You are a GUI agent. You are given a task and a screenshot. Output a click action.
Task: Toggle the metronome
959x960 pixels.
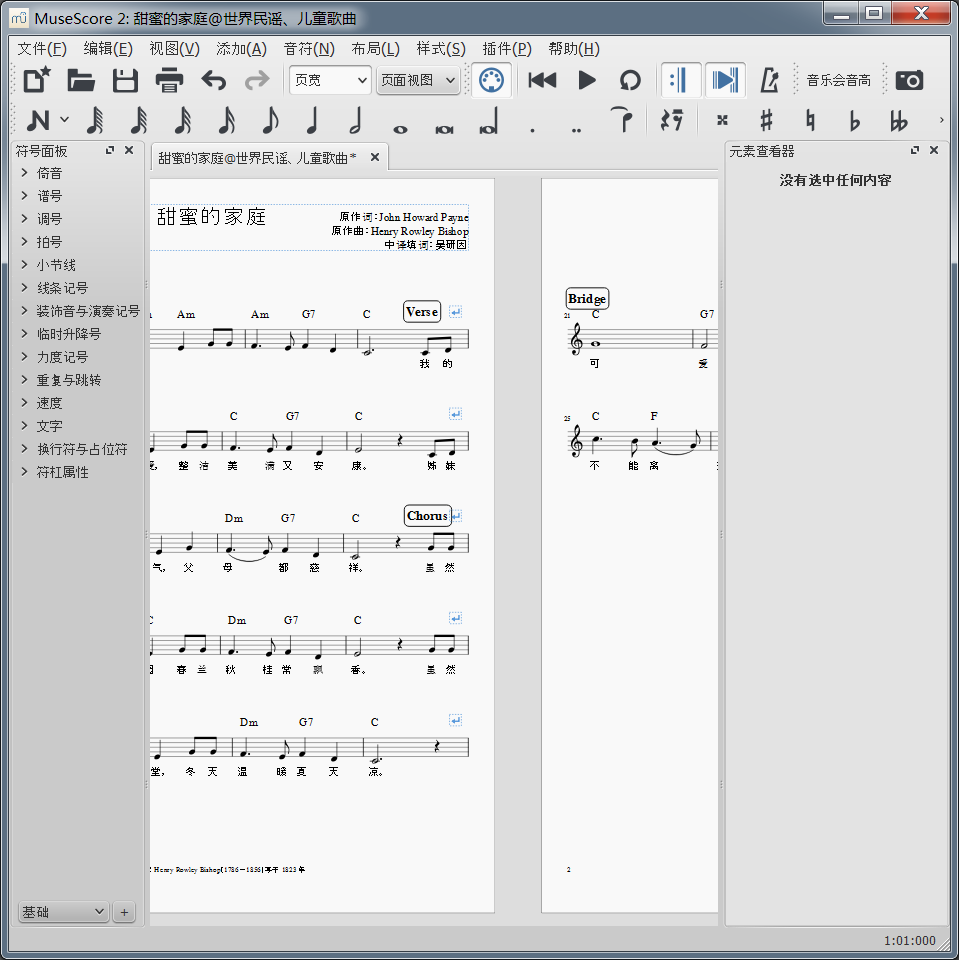[769, 81]
